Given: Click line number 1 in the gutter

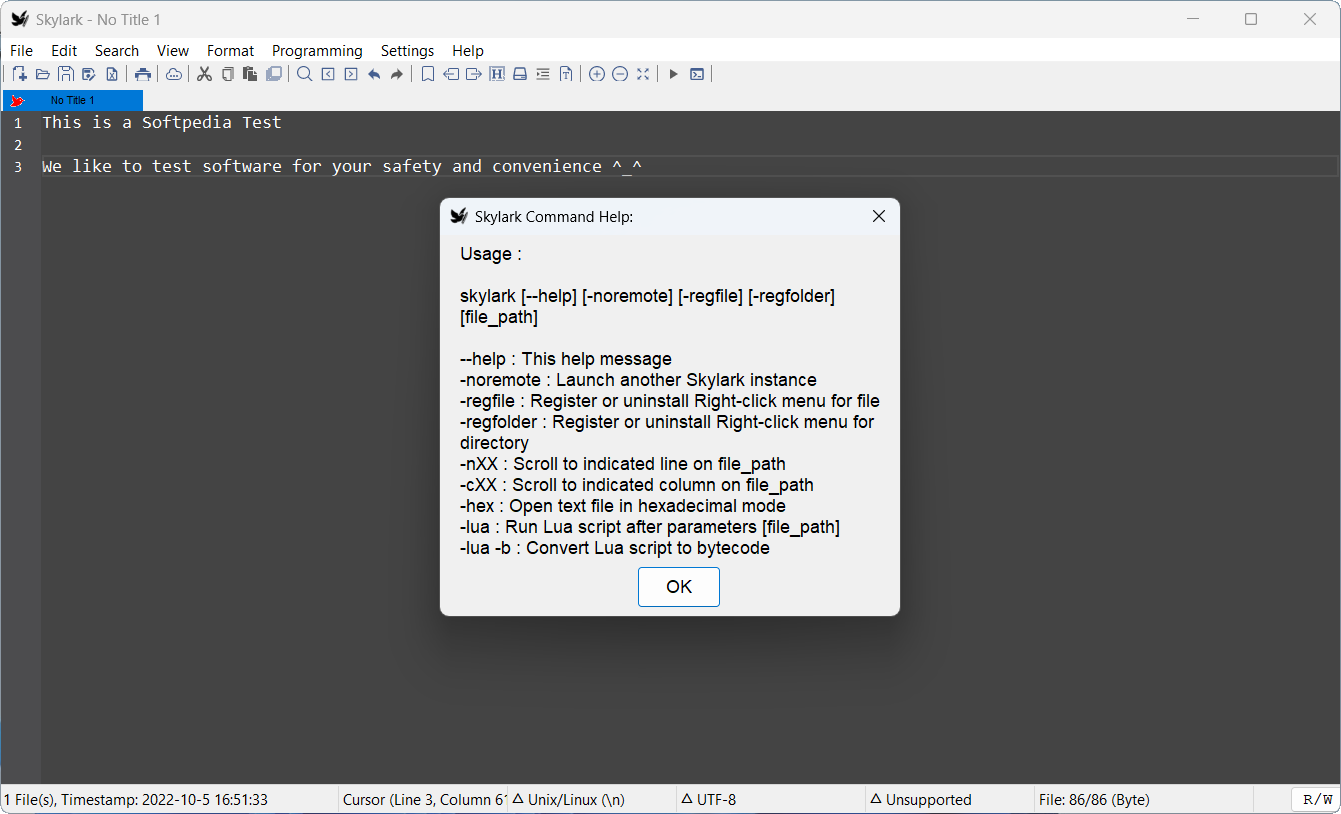Looking at the screenshot, I should click(18, 123).
